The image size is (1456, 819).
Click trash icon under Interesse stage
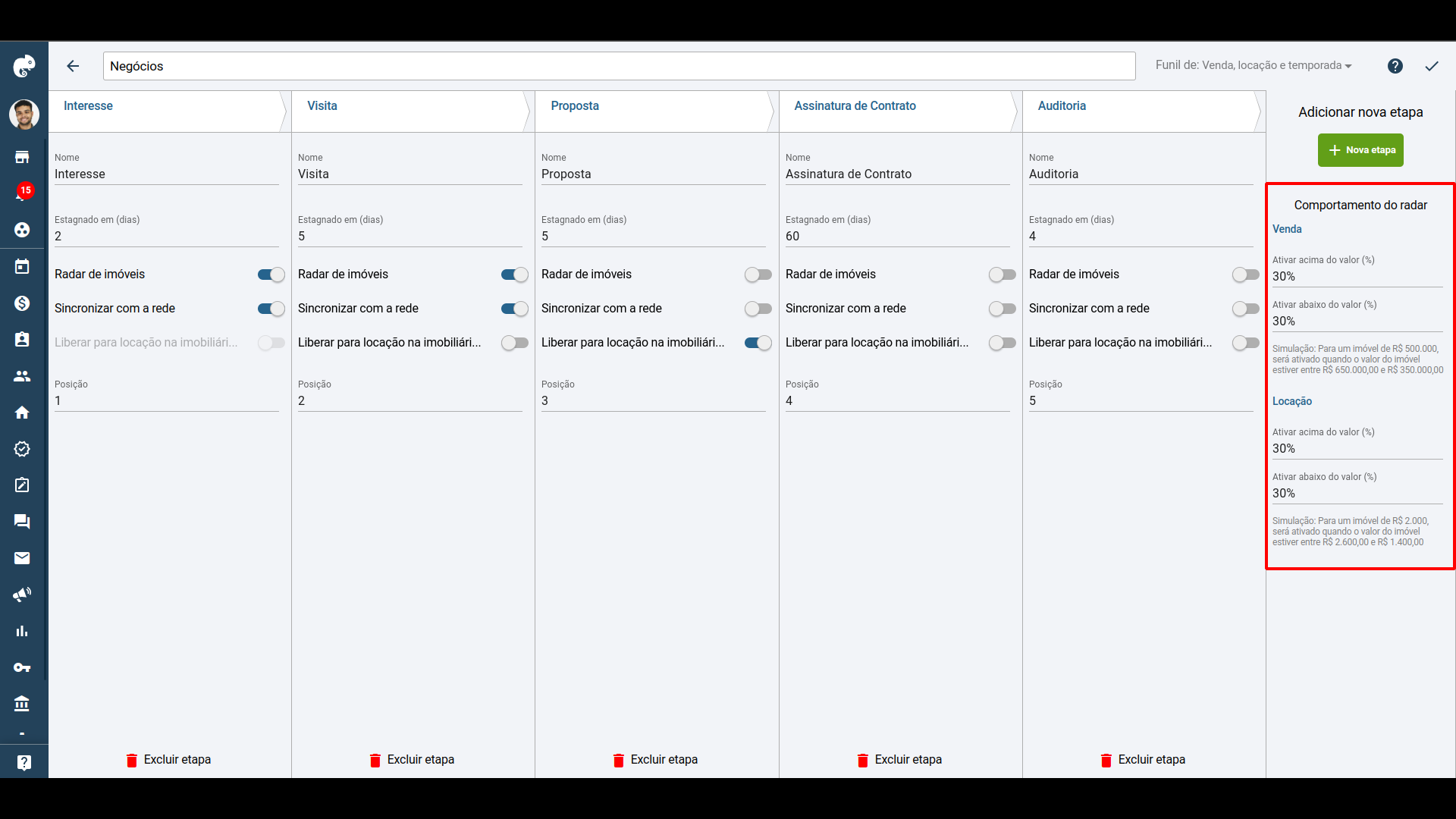[x=132, y=761]
